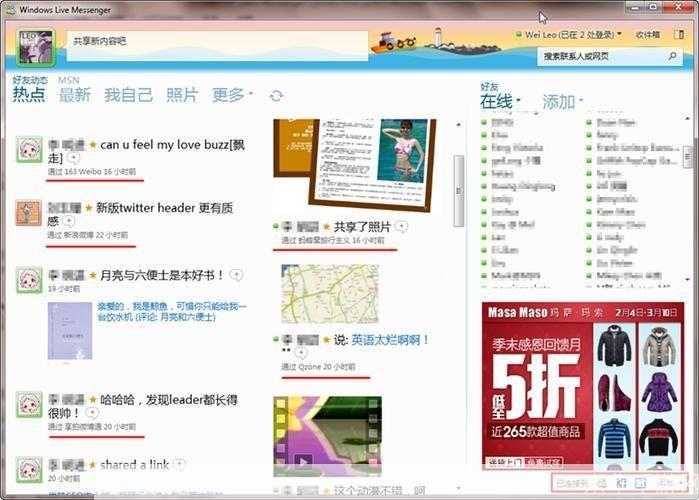699x500 pixels.
Task: Click comment plus icon after 新版twitter header post
Action: [x=69, y=220]
